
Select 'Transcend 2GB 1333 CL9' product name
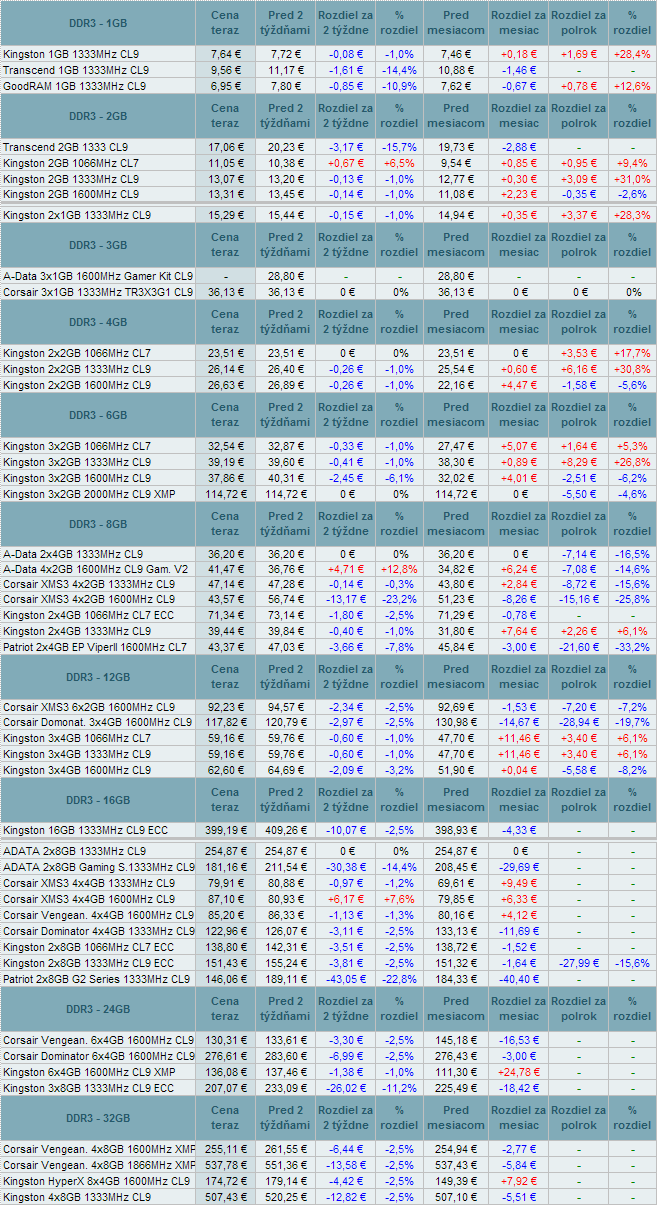[65, 147]
